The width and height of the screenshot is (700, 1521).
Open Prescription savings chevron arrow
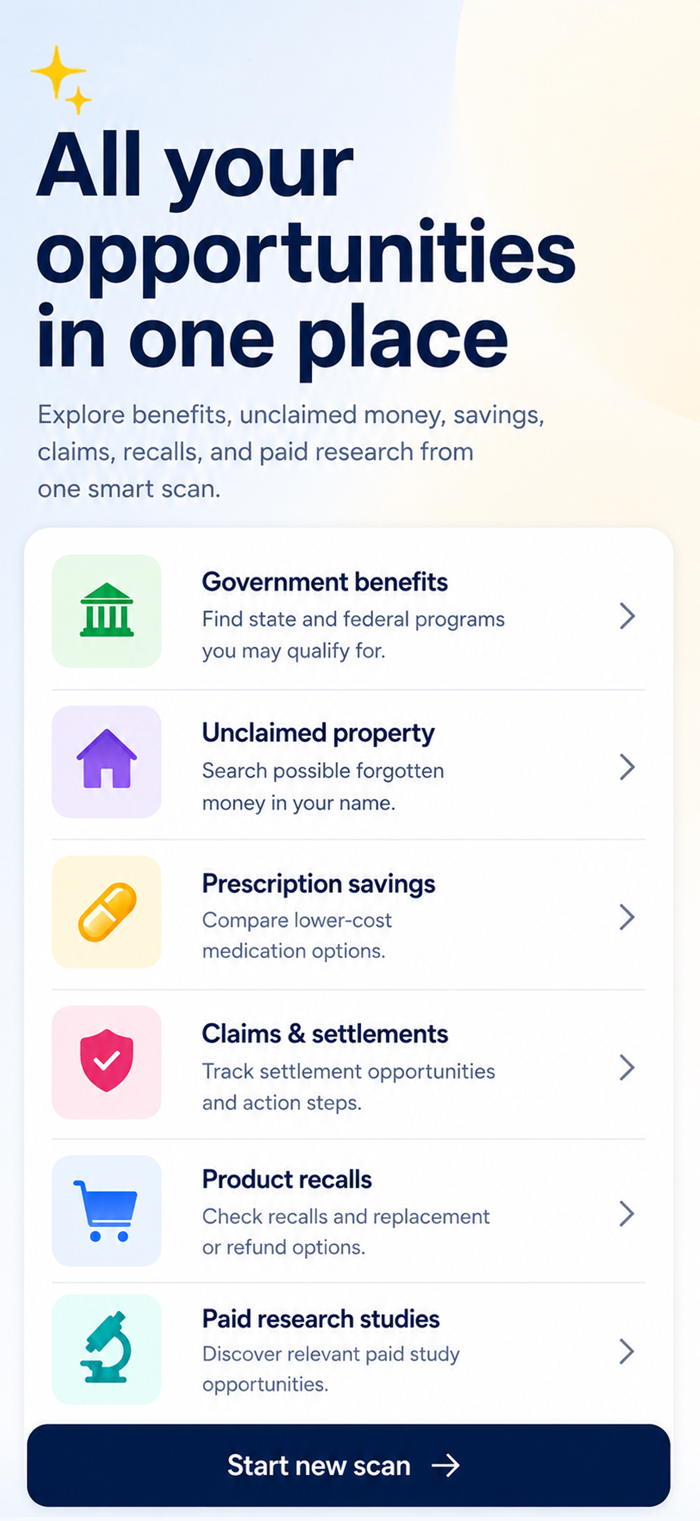tap(627, 917)
